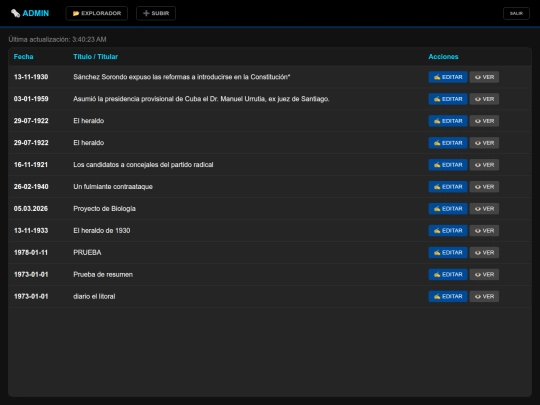Screen dimensions: 540x405
Task: Edit the Un fulmiante contraataque entry
Action: coord(448,187)
